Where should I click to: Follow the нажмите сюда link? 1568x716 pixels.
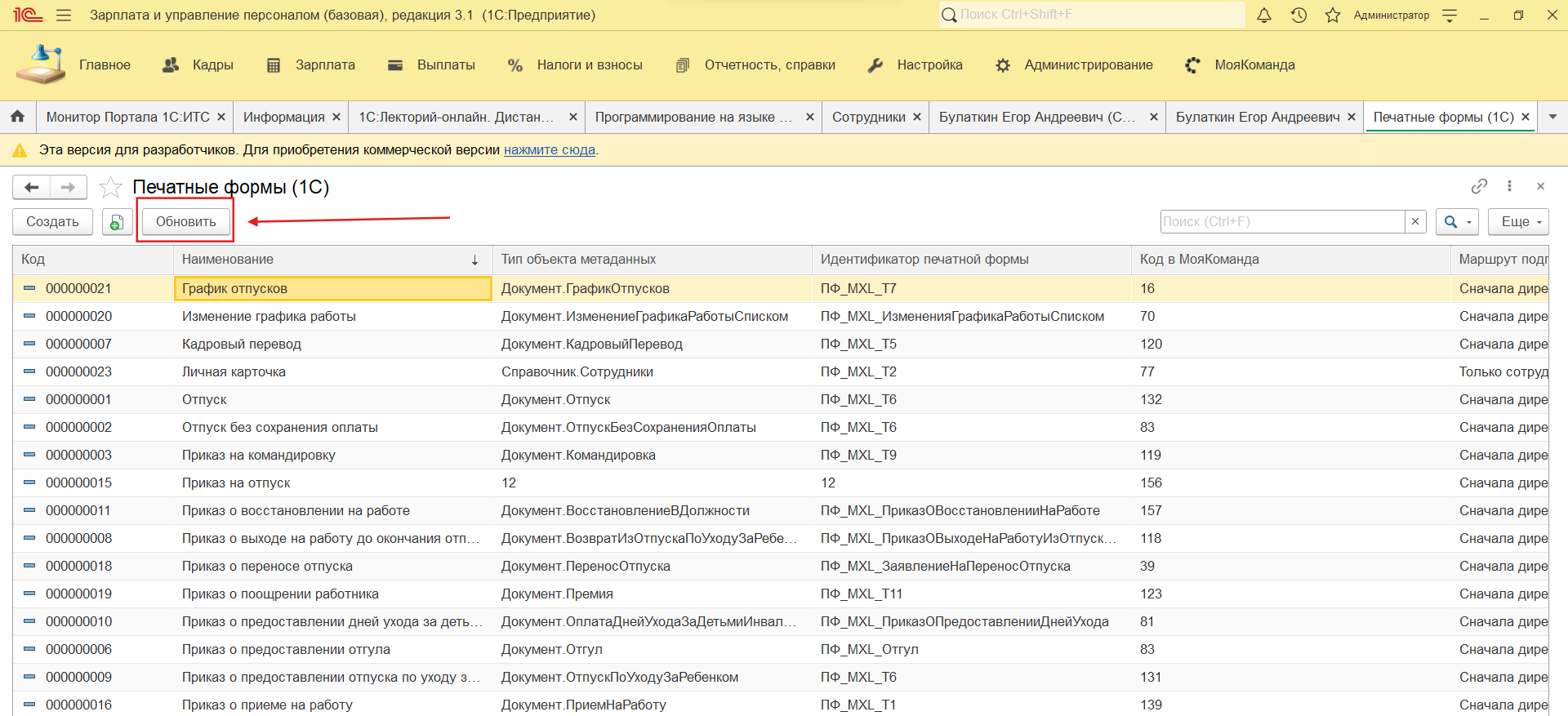[549, 150]
